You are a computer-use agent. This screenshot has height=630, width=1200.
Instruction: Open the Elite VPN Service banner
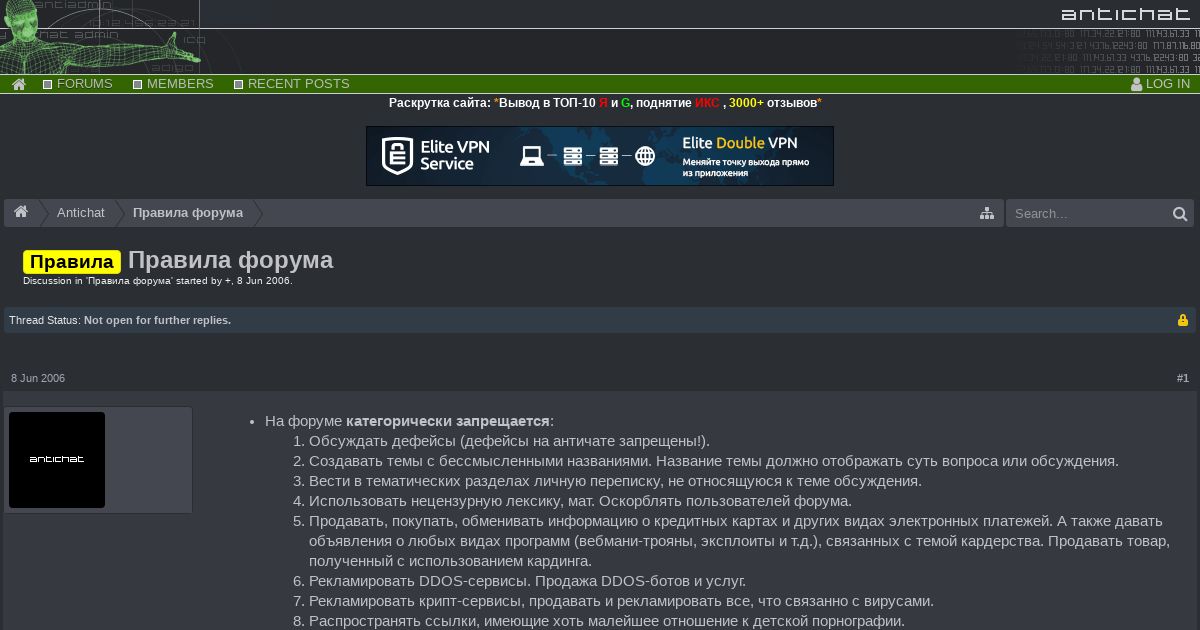click(600, 156)
